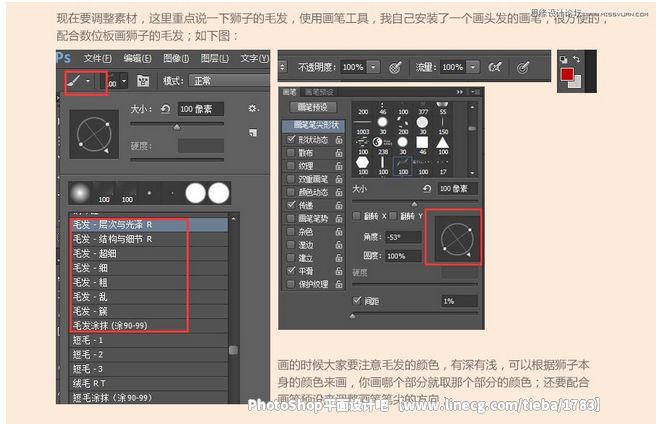Select preset 毛发 - 结构与细节 R

tap(149, 239)
